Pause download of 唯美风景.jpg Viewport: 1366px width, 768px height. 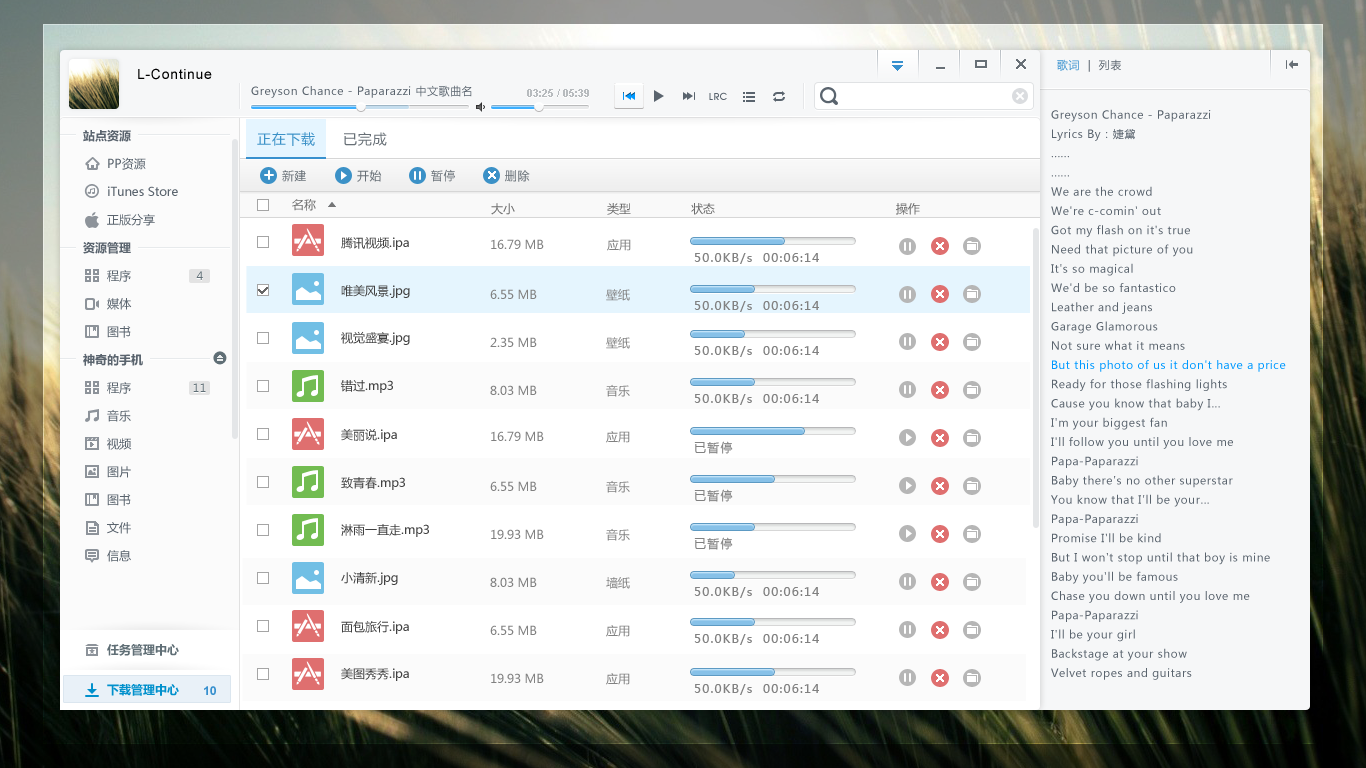(907, 294)
